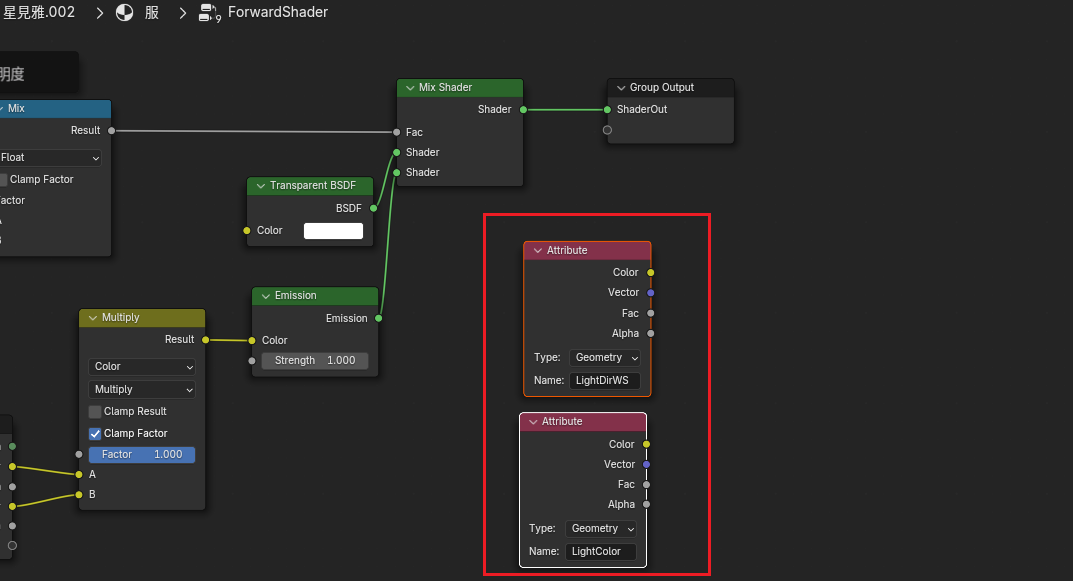This screenshot has height=581, width=1073.
Task: Click the 服 material breadcrumb item
Action: coord(152,13)
